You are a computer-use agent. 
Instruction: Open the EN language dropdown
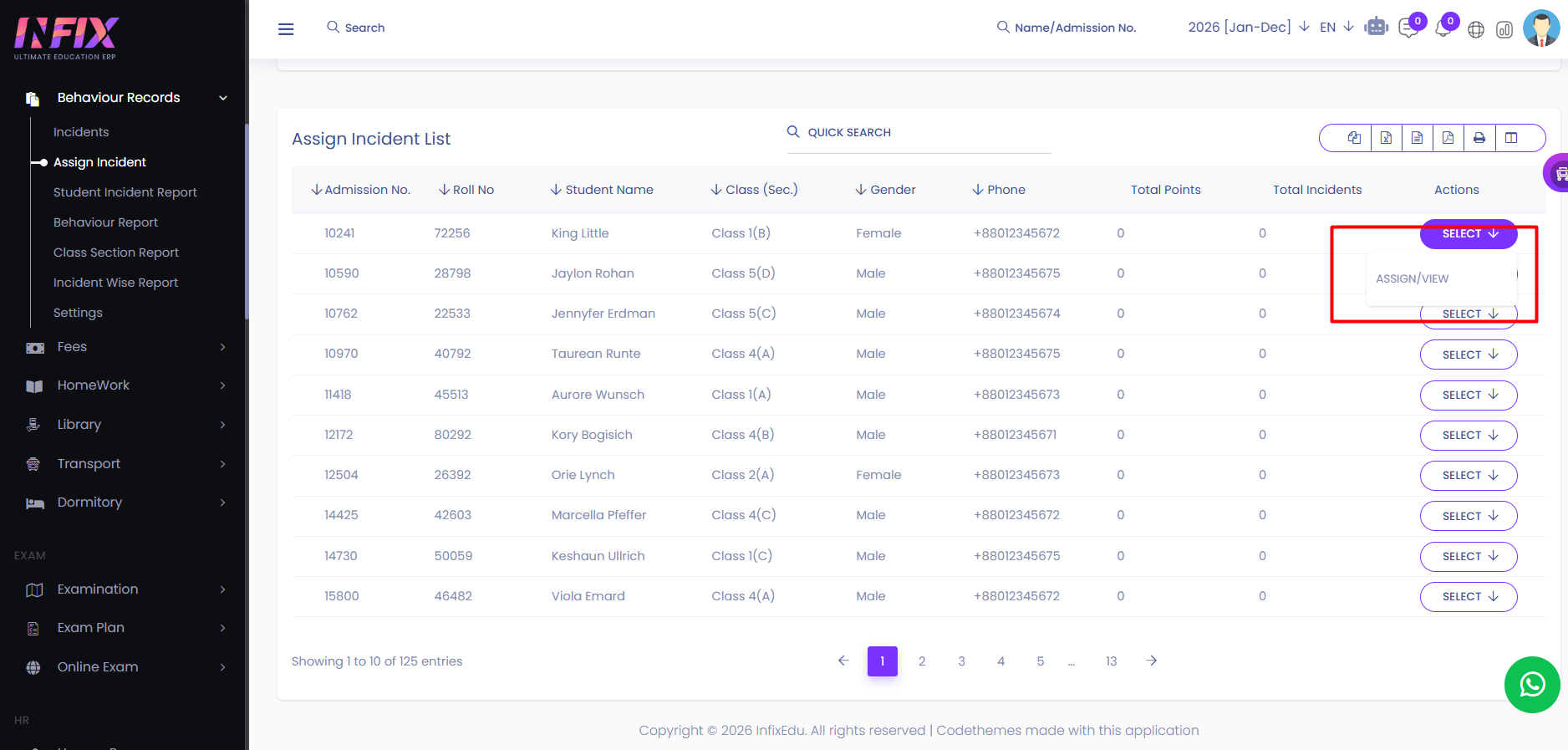point(1336,27)
